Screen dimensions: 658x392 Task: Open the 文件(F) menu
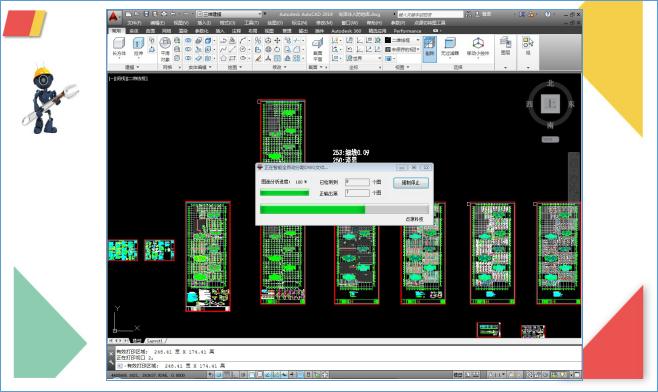click(x=134, y=23)
